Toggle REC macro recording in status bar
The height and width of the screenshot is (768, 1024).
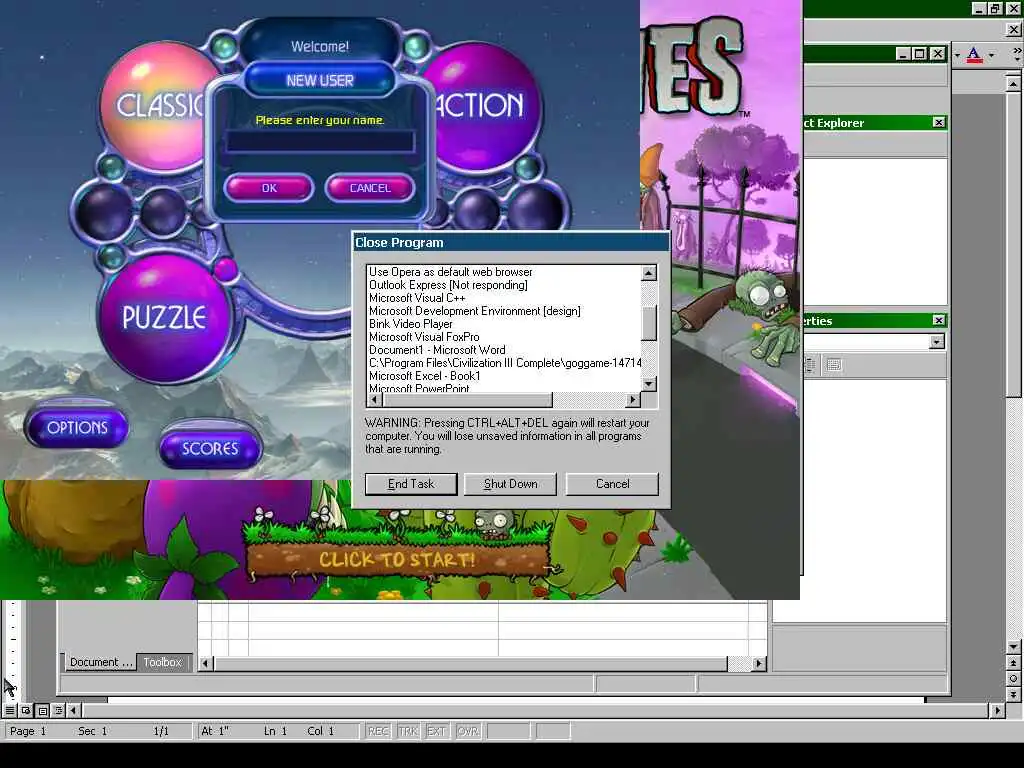(x=378, y=731)
